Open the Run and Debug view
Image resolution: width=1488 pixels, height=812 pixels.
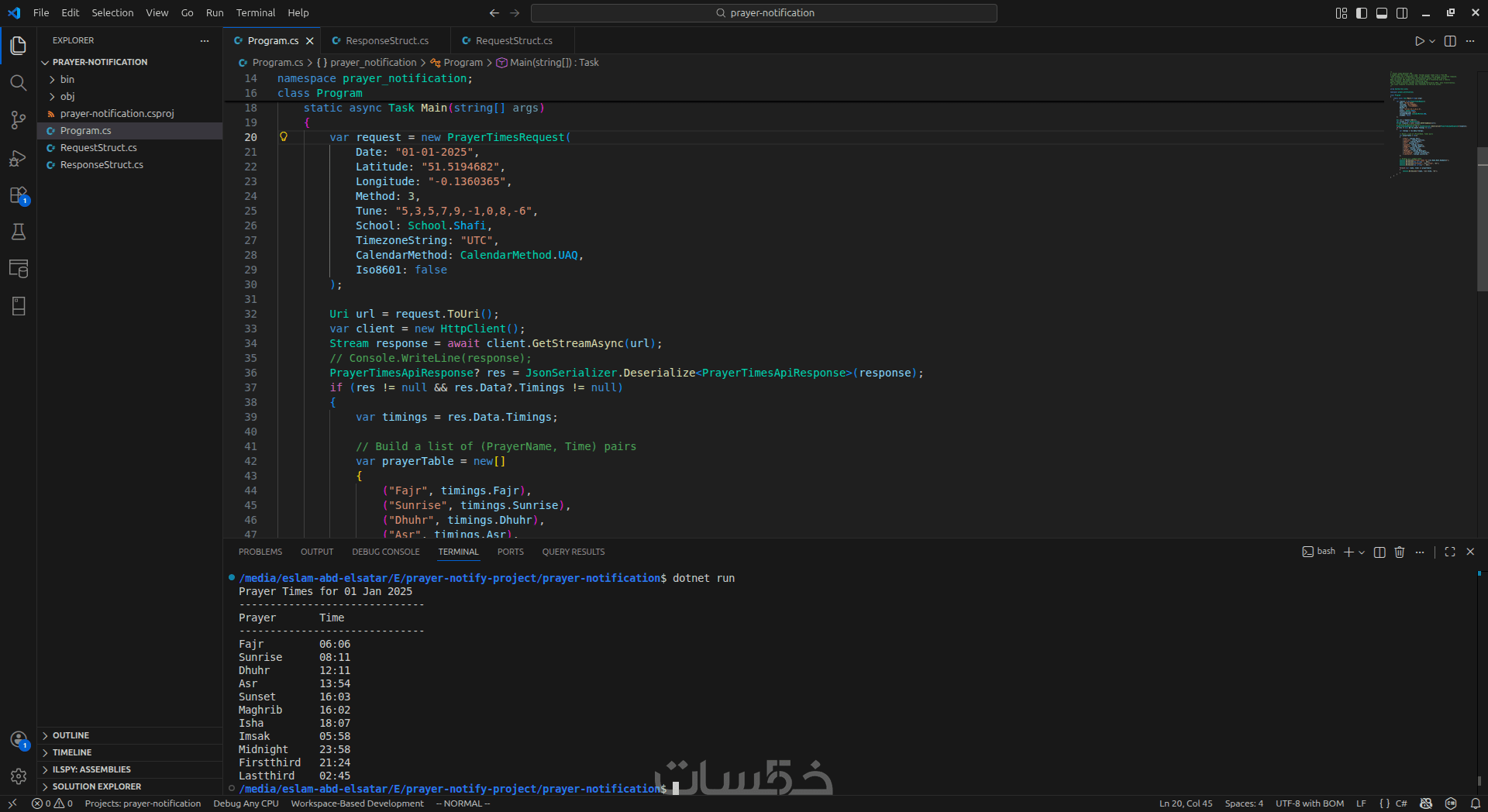click(19, 158)
